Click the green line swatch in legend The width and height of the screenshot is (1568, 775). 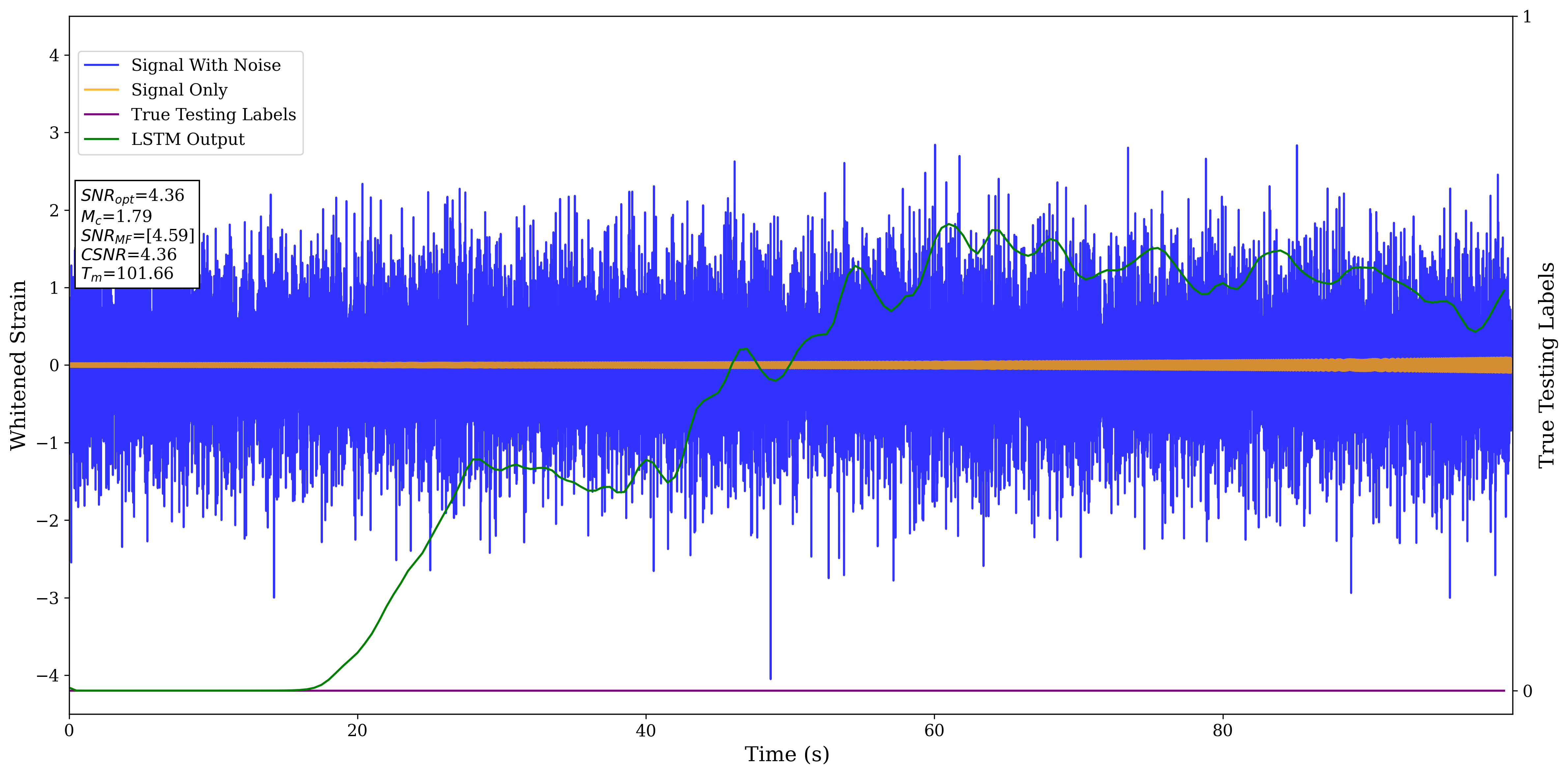(x=101, y=139)
